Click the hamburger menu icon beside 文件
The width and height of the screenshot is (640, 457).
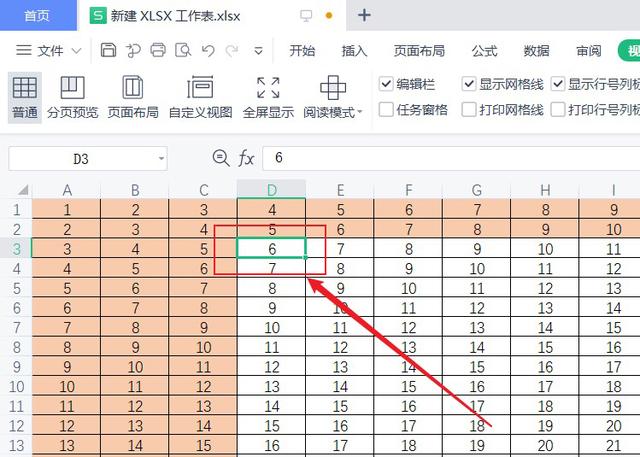(x=24, y=50)
